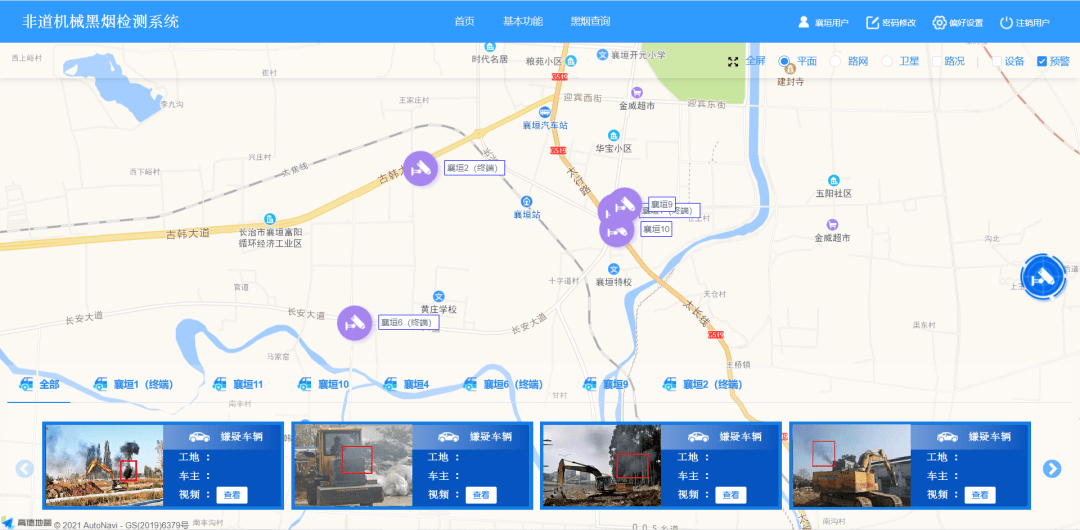1080x530 pixels.
Task: Check the 设备 device checkbox
Action: coord(997,62)
